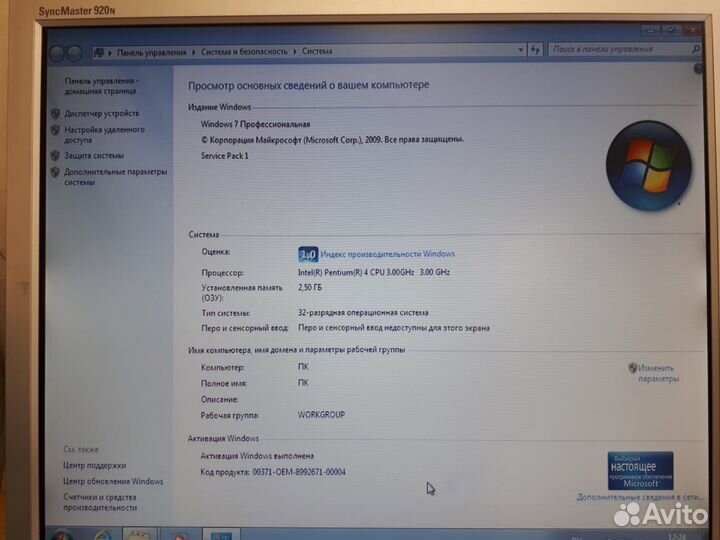Screen dimensions: 720x540
Task: Maximize the System window
Action: (670, 30)
